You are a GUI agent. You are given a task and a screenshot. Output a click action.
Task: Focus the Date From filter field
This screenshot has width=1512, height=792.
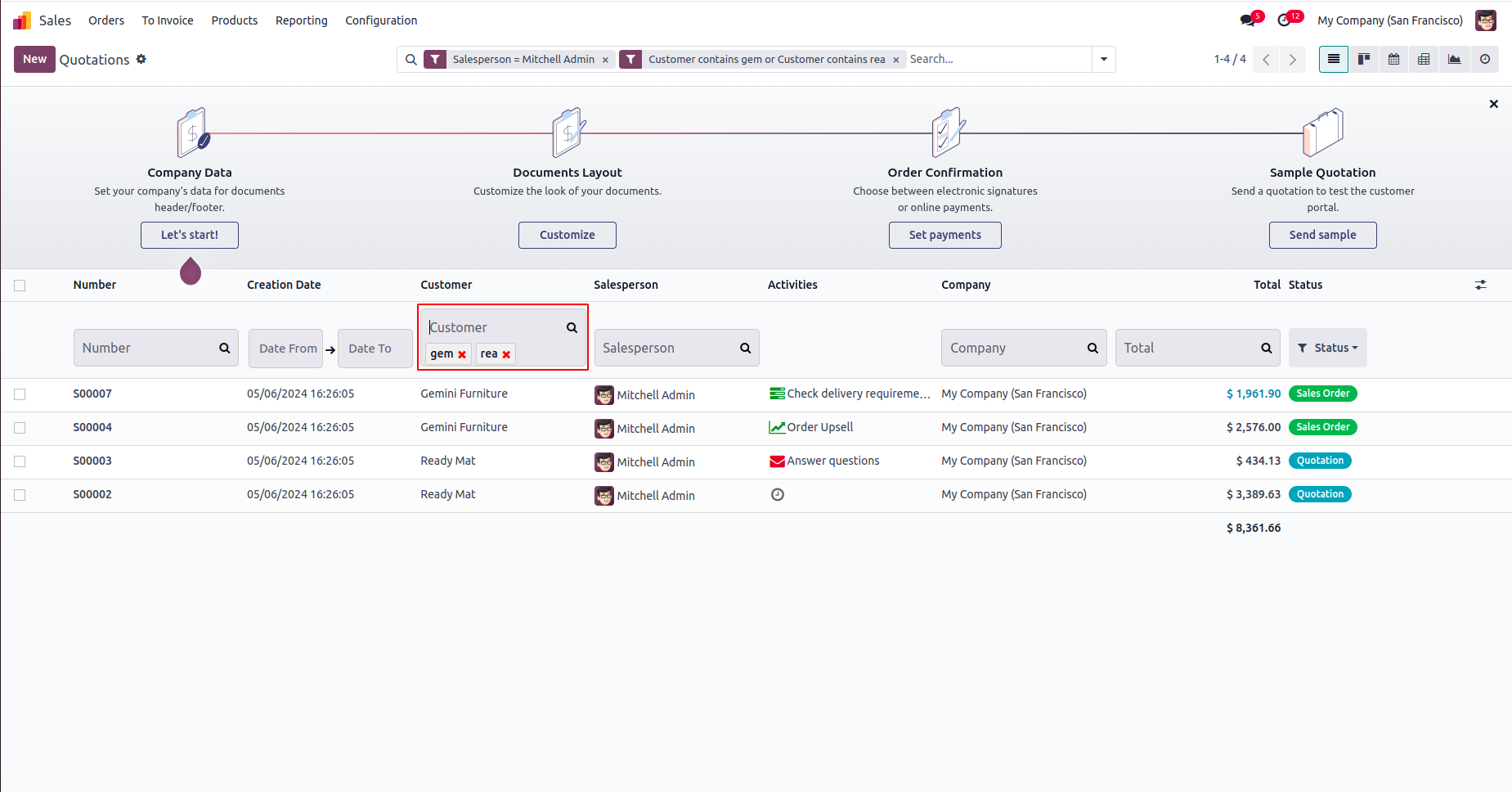tap(287, 349)
